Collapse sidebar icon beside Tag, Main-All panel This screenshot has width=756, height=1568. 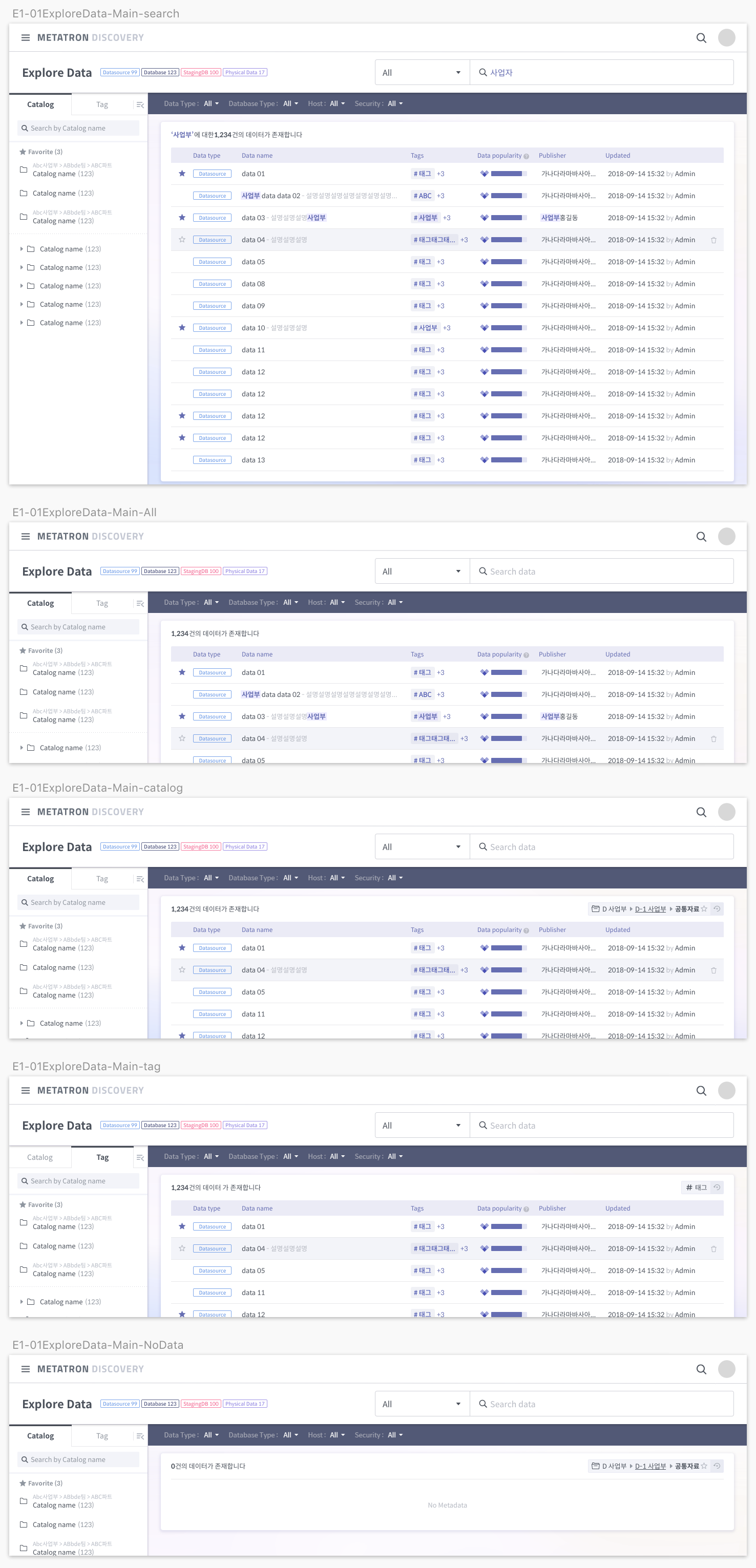(x=140, y=603)
